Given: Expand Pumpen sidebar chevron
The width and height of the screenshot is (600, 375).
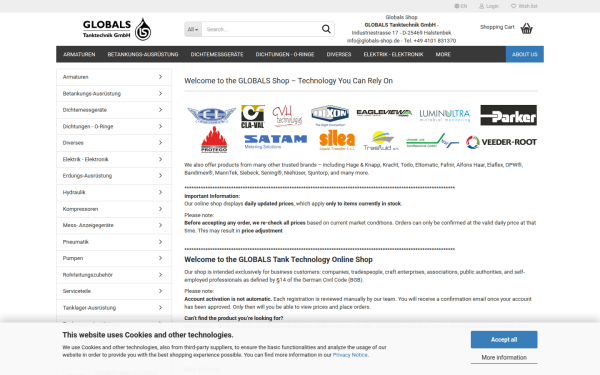Looking at the screenshot, I should click(x=160, y=258).
